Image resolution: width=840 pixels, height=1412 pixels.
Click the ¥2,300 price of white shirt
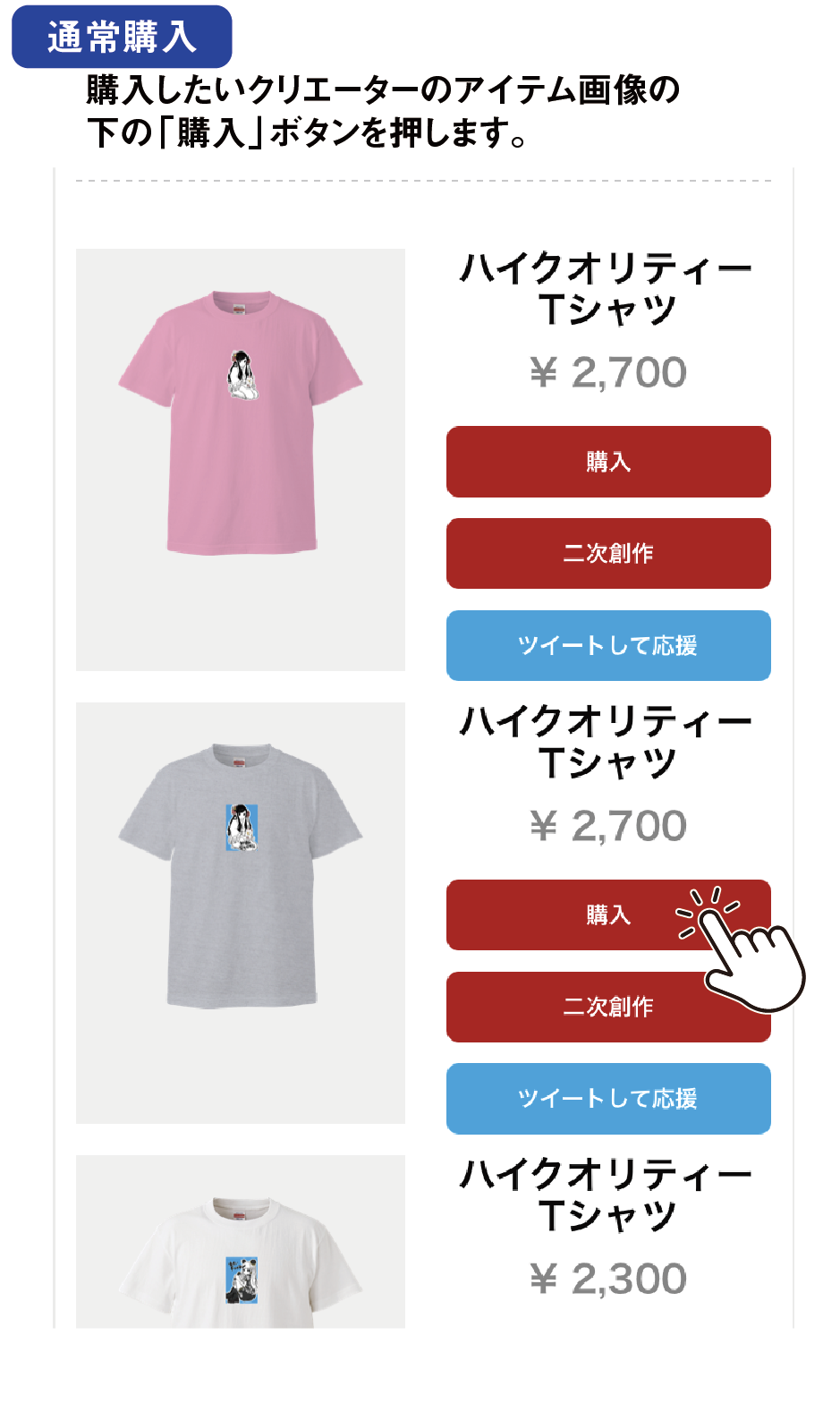coord(608,1279)
